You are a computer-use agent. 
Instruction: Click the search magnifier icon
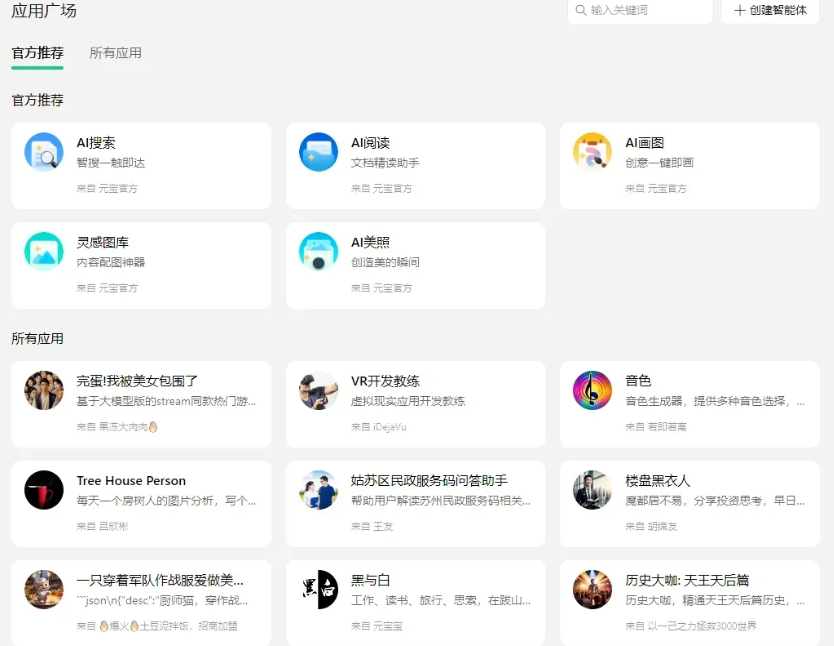[580, 10]
